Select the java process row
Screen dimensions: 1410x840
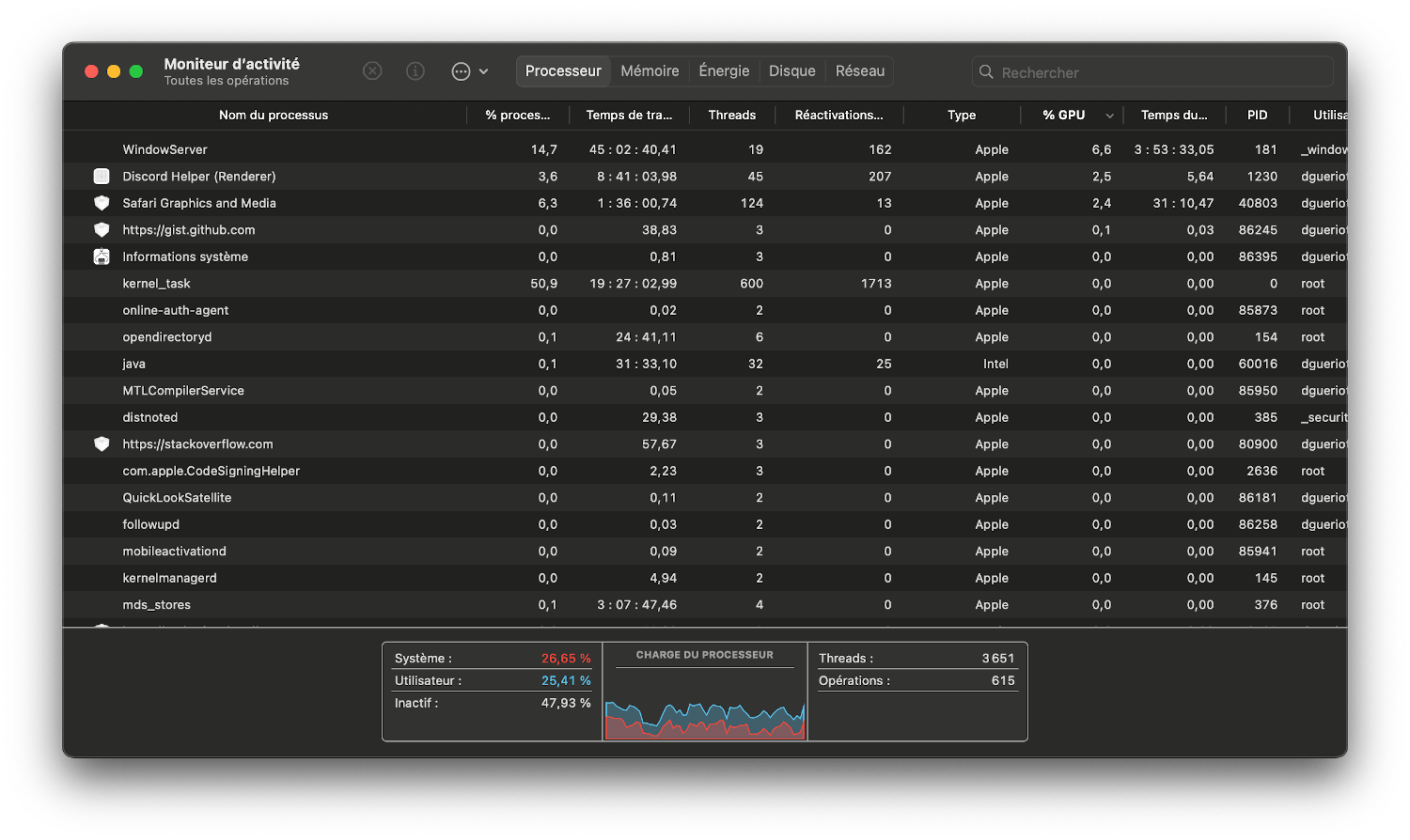pos(705,364)
